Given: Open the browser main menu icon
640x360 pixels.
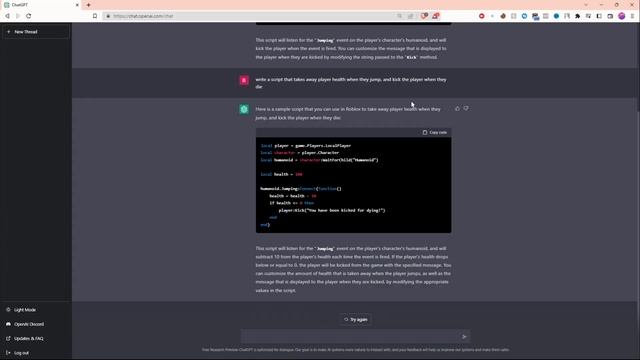Looking at the screenshot, I should coord(633,16).
